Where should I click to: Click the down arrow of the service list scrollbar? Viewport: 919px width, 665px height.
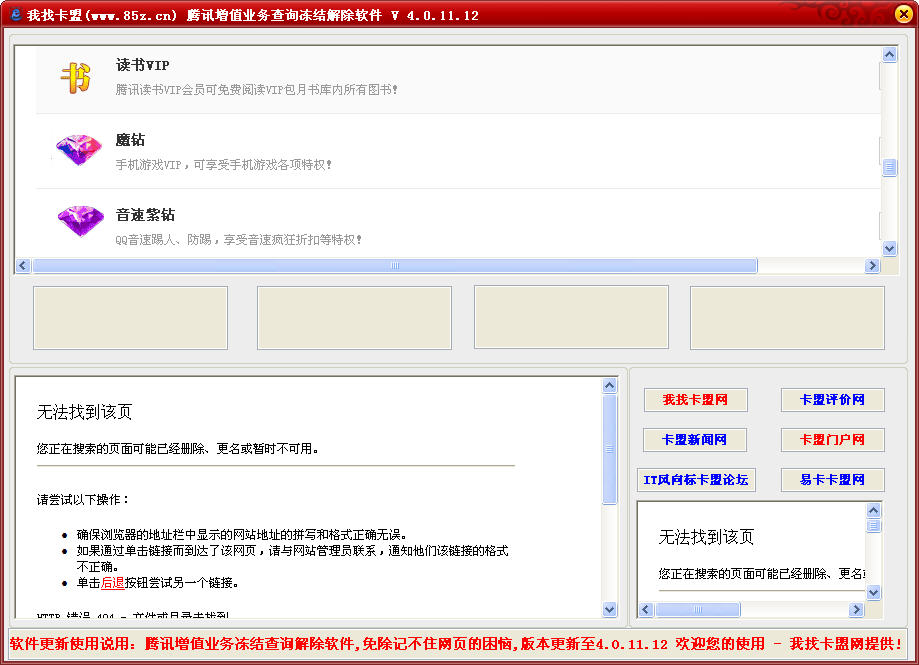tap(889, 248)
